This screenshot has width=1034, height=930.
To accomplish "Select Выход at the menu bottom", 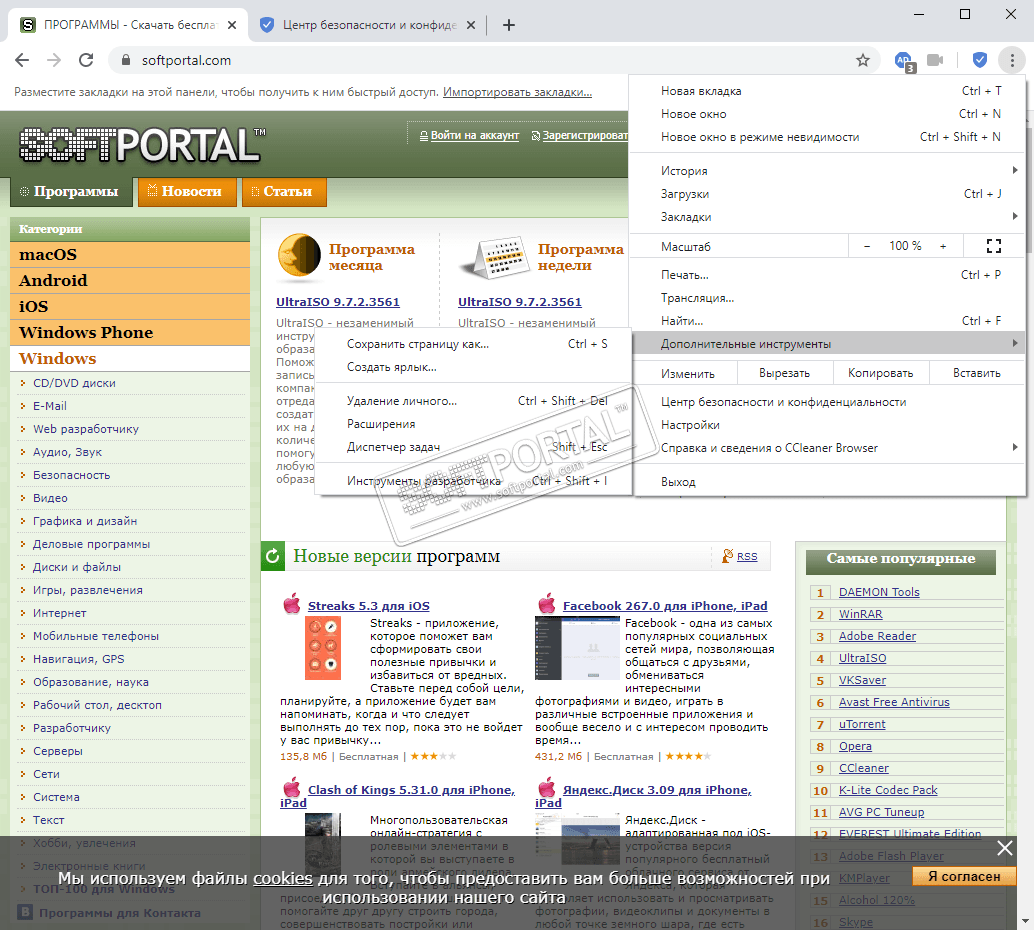I will coord(827,482).
